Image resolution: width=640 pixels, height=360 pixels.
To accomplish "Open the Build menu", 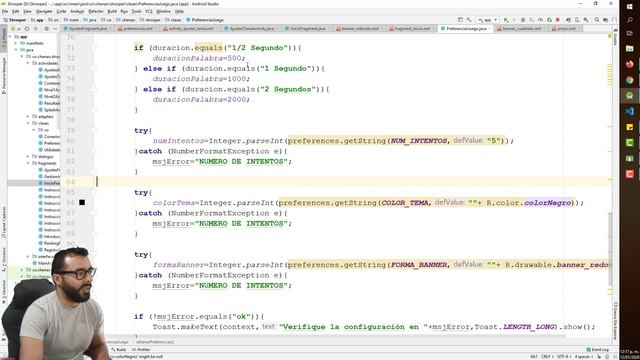I will tap(112, 11).
